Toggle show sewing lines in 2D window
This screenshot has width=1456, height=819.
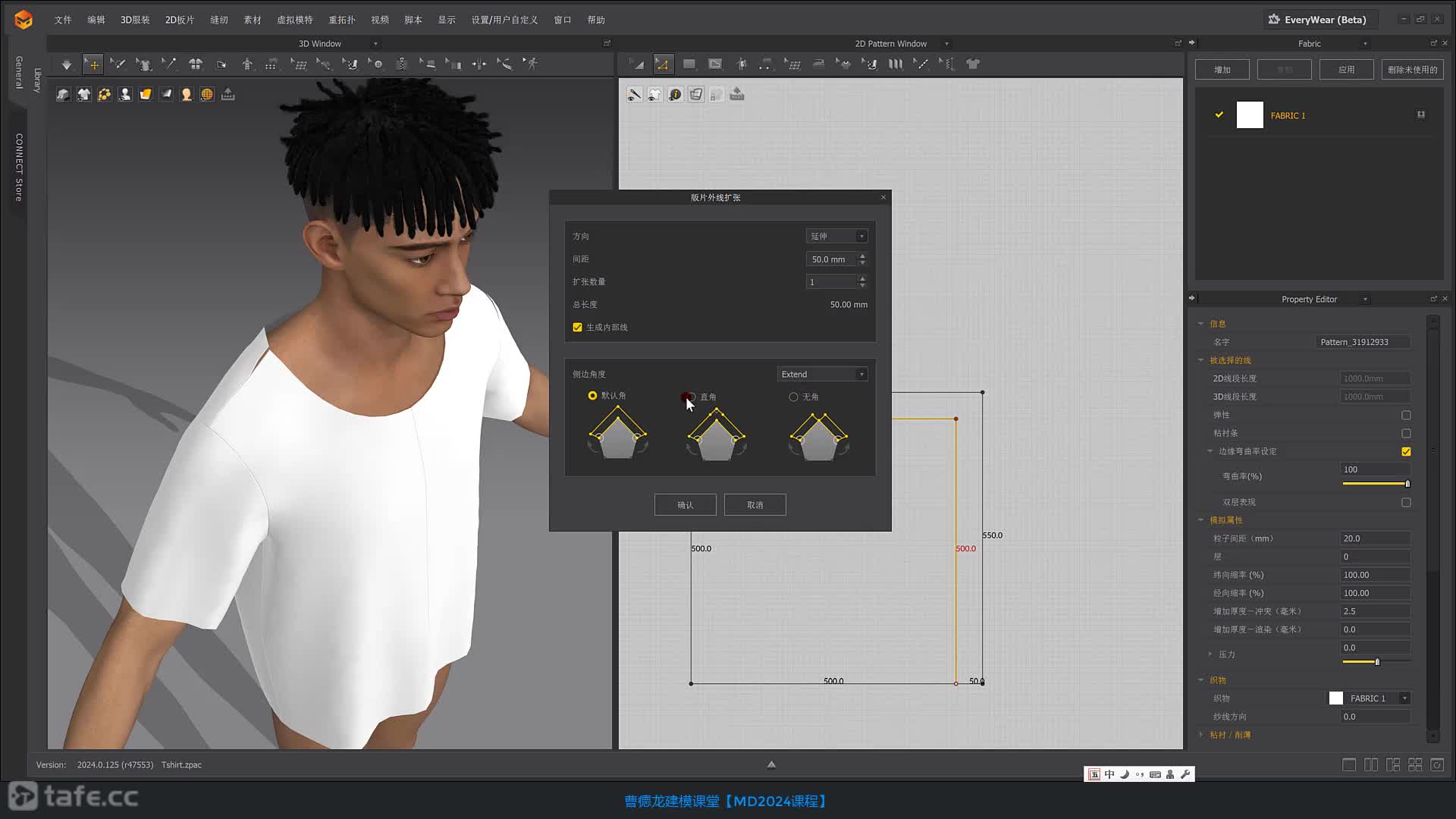pos(635,94)
